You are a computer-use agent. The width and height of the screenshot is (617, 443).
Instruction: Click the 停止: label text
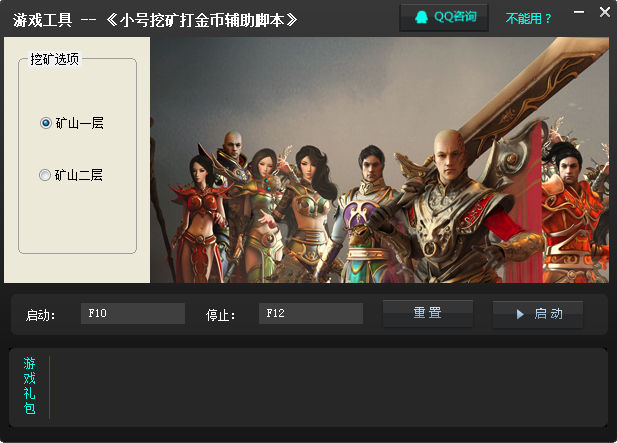tap(220, 315)
